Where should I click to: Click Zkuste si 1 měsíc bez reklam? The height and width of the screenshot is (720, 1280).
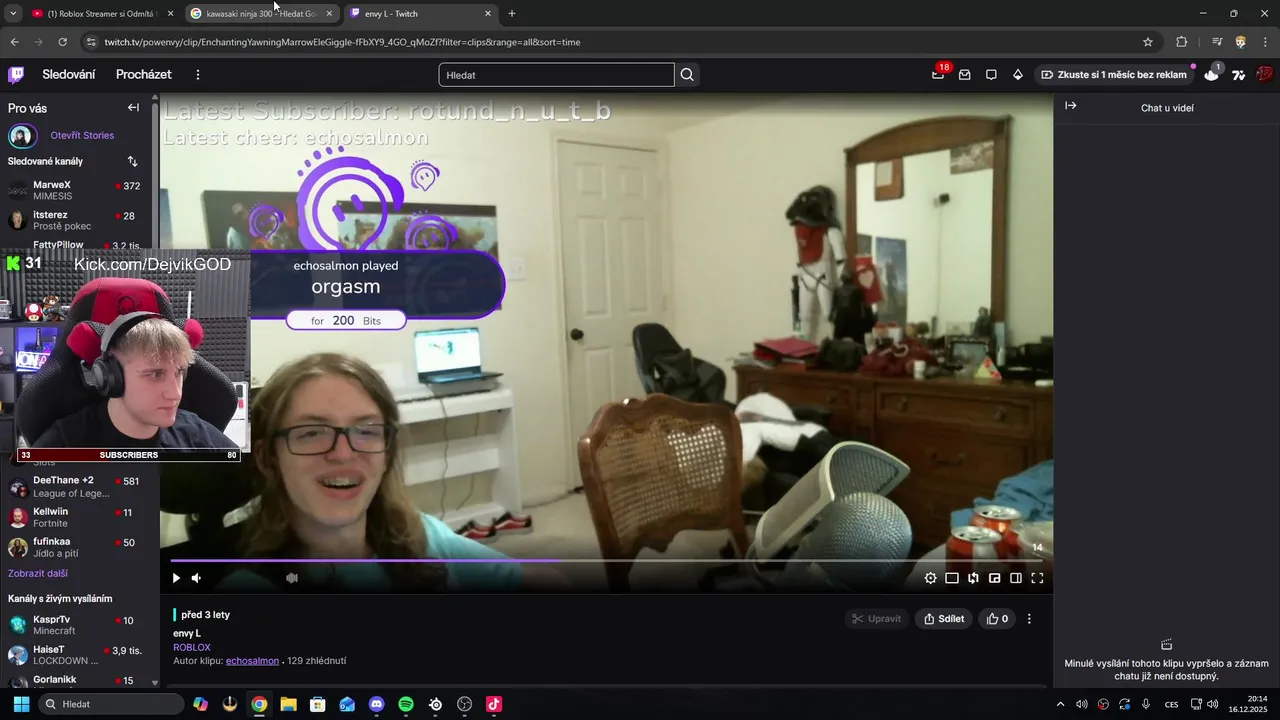[x=1114, y=75]
